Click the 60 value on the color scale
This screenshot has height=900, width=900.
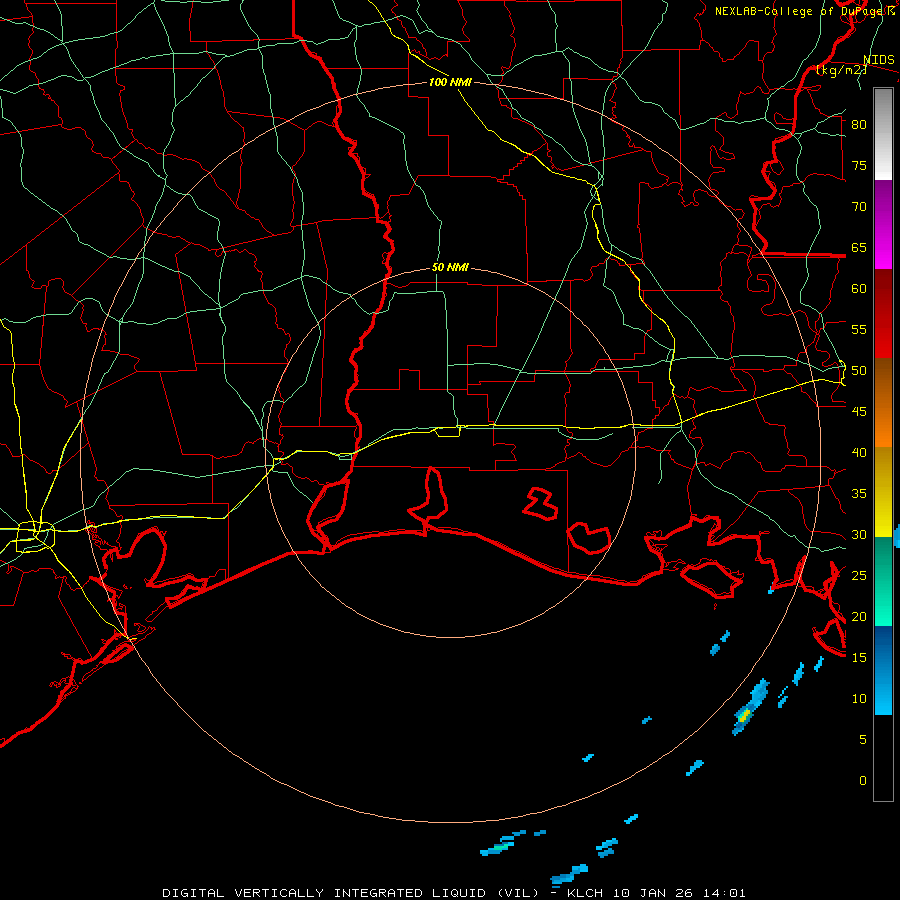[x=859, y=289]
